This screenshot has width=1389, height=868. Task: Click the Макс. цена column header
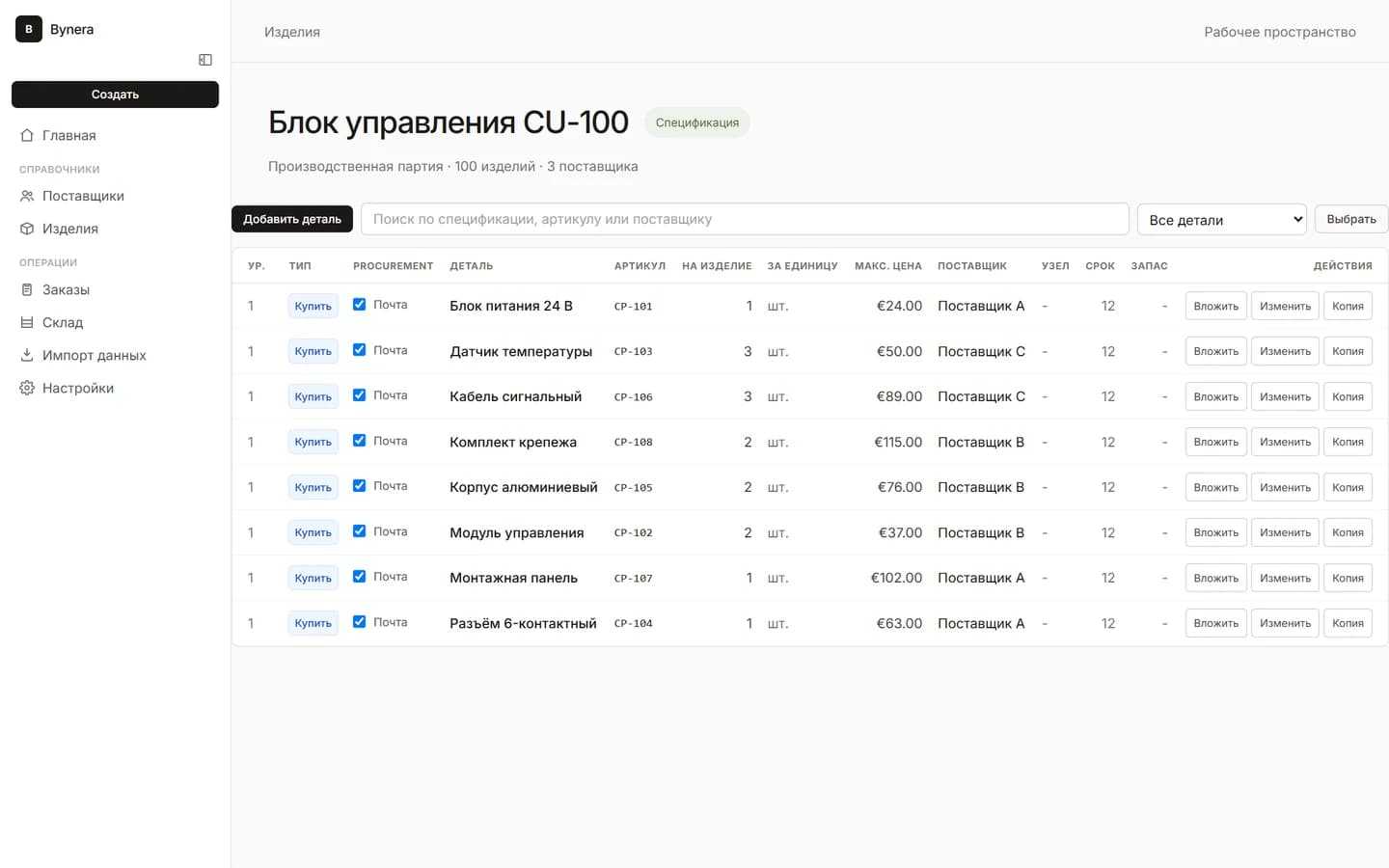point(888,266)
